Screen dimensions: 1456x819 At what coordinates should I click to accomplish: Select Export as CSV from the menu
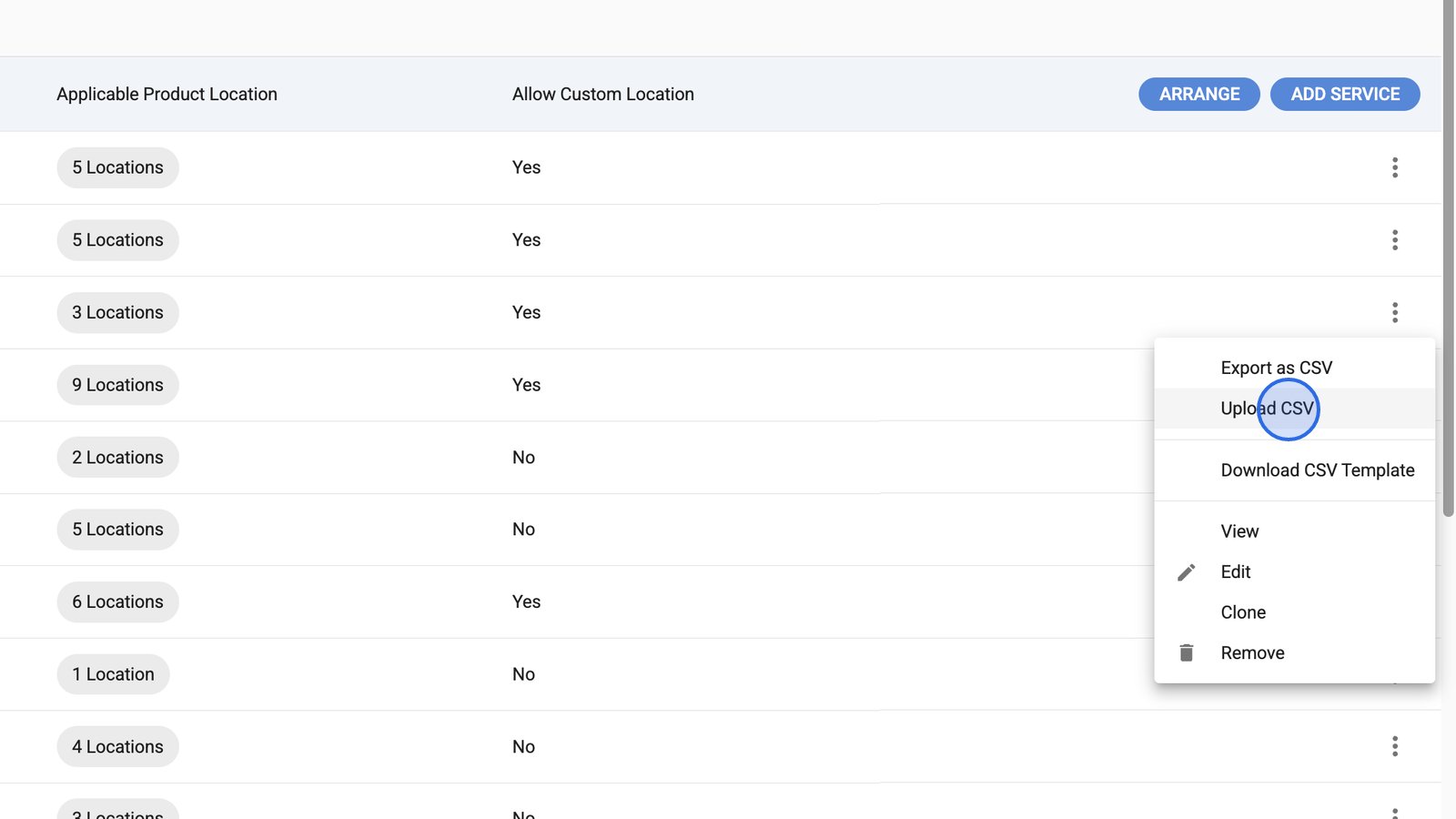click(1276, 368)
